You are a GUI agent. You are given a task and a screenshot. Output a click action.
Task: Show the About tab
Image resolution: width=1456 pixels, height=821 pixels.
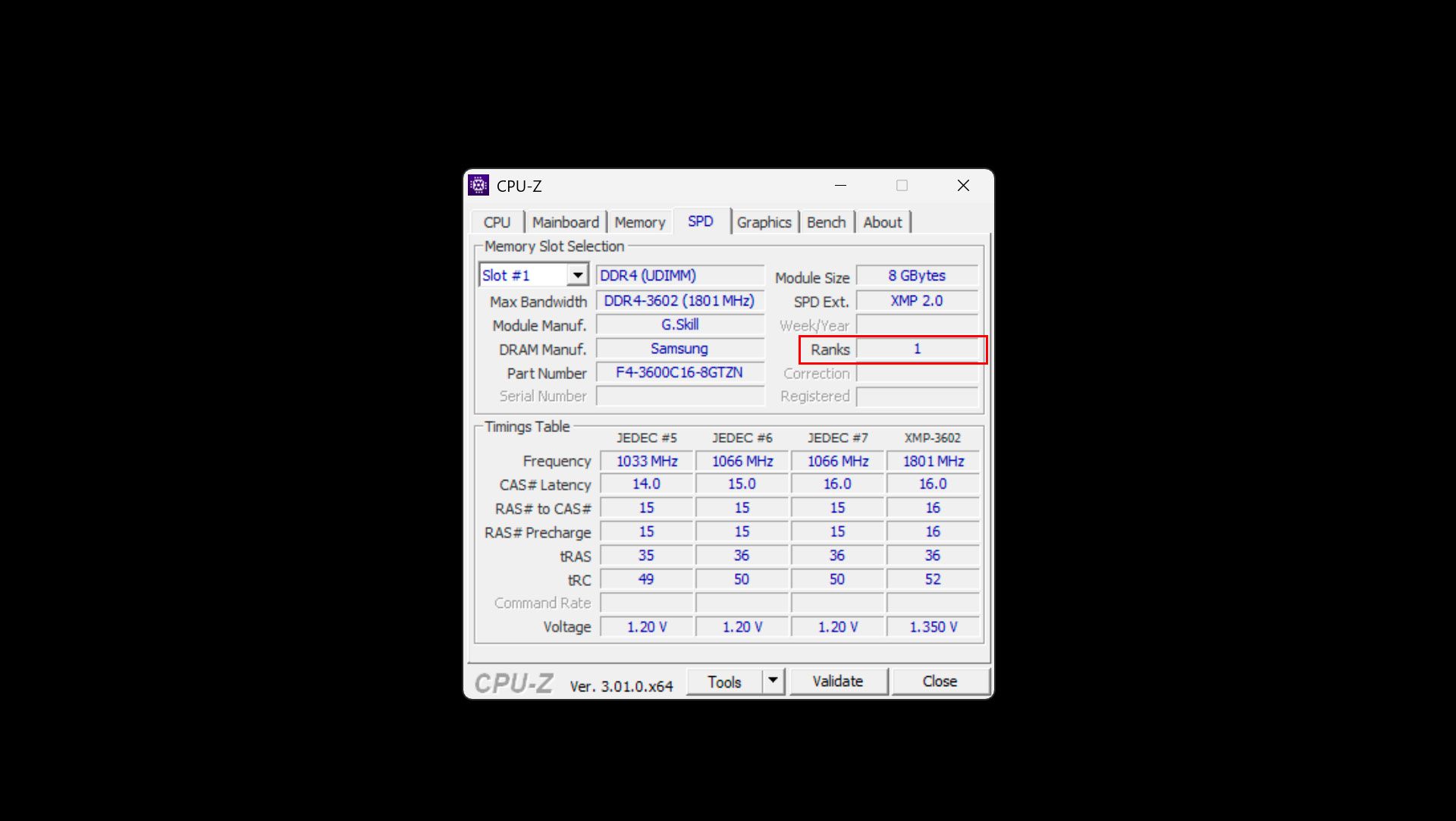pos(882,222)
